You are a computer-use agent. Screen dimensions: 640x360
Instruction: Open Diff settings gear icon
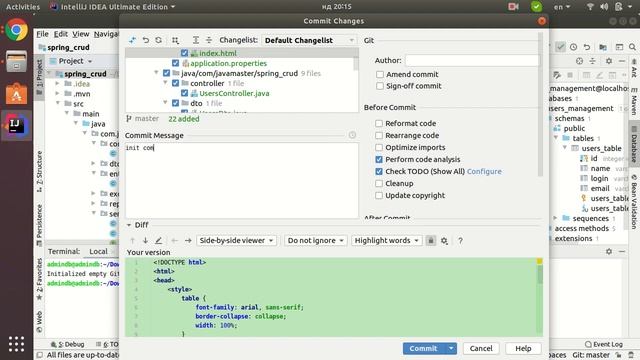(444, 241)
